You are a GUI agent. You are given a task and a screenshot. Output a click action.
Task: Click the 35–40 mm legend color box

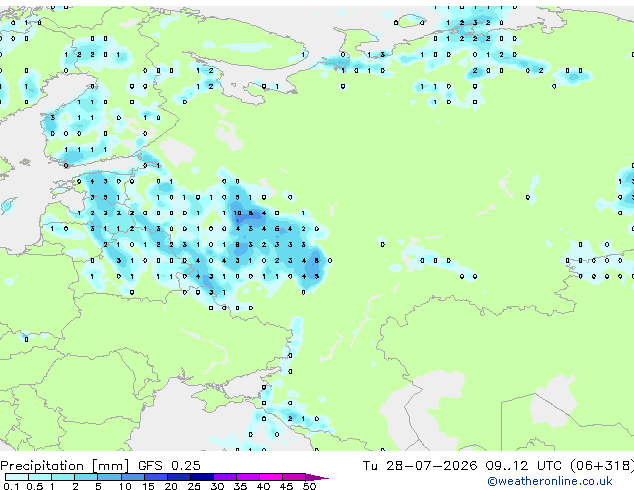point(248,477)
